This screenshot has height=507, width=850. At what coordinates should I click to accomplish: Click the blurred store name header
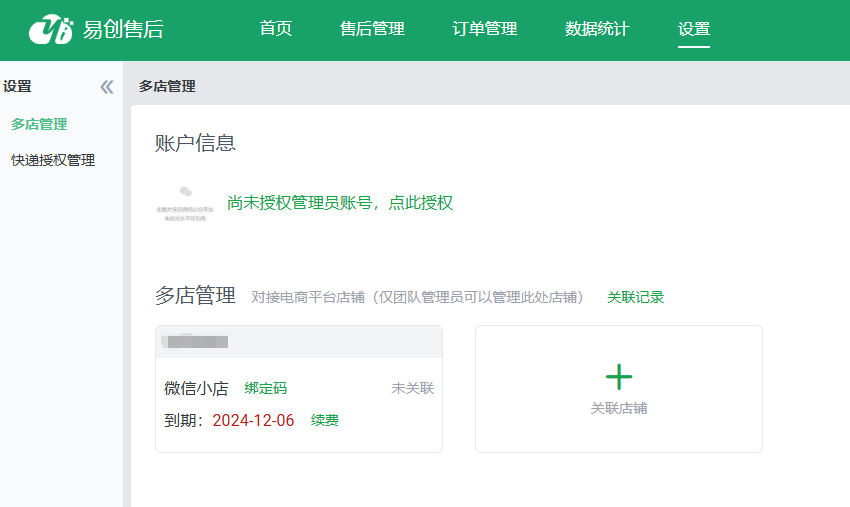pos(198,342)
